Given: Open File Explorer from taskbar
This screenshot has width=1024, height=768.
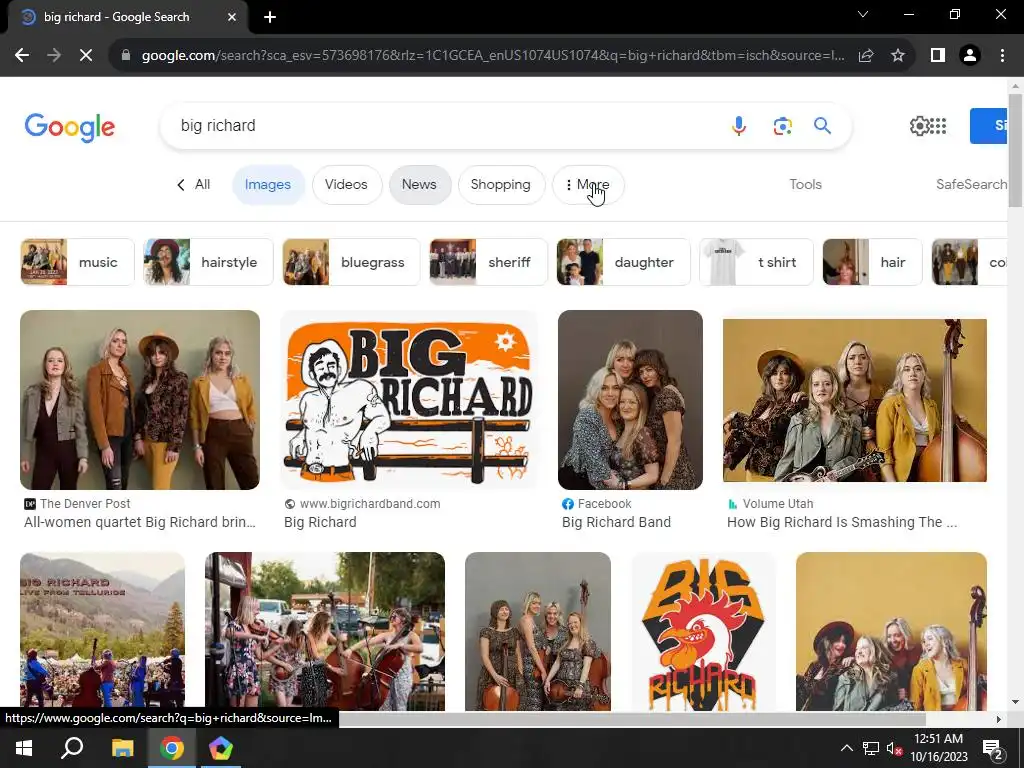Looking at the screenshot, I should [122, 748].
